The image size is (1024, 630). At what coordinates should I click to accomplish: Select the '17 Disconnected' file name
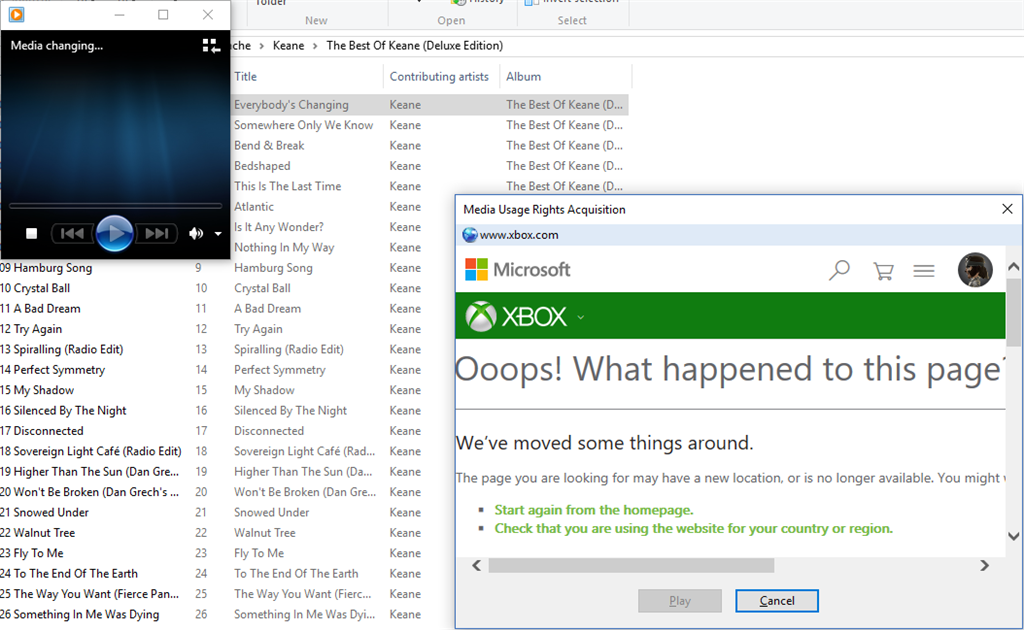[42, 431]
